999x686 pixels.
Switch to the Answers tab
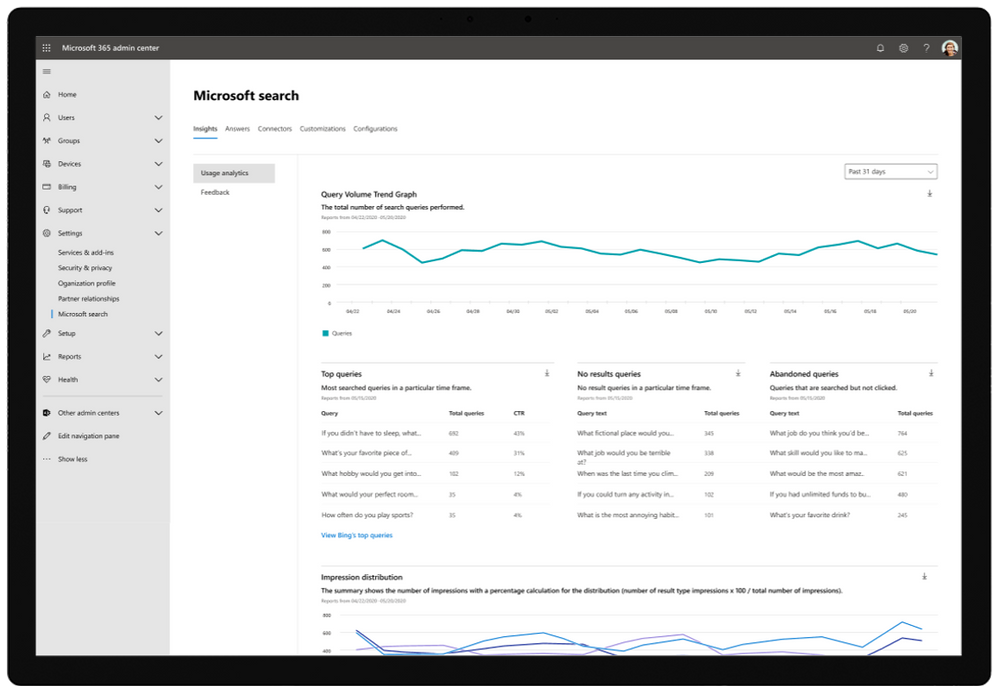(x=238, y=129)
